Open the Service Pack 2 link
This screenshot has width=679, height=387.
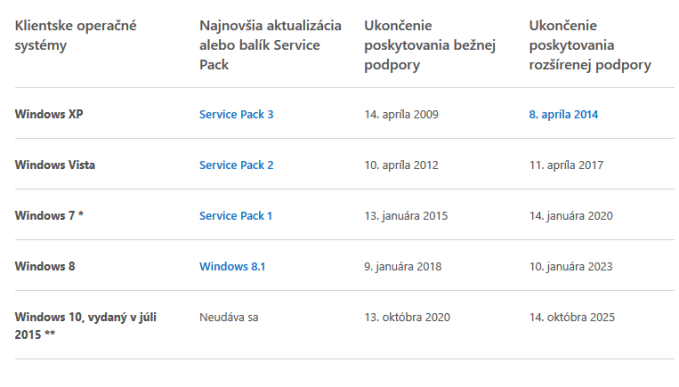pyautogui.click(x=236, y=165)
